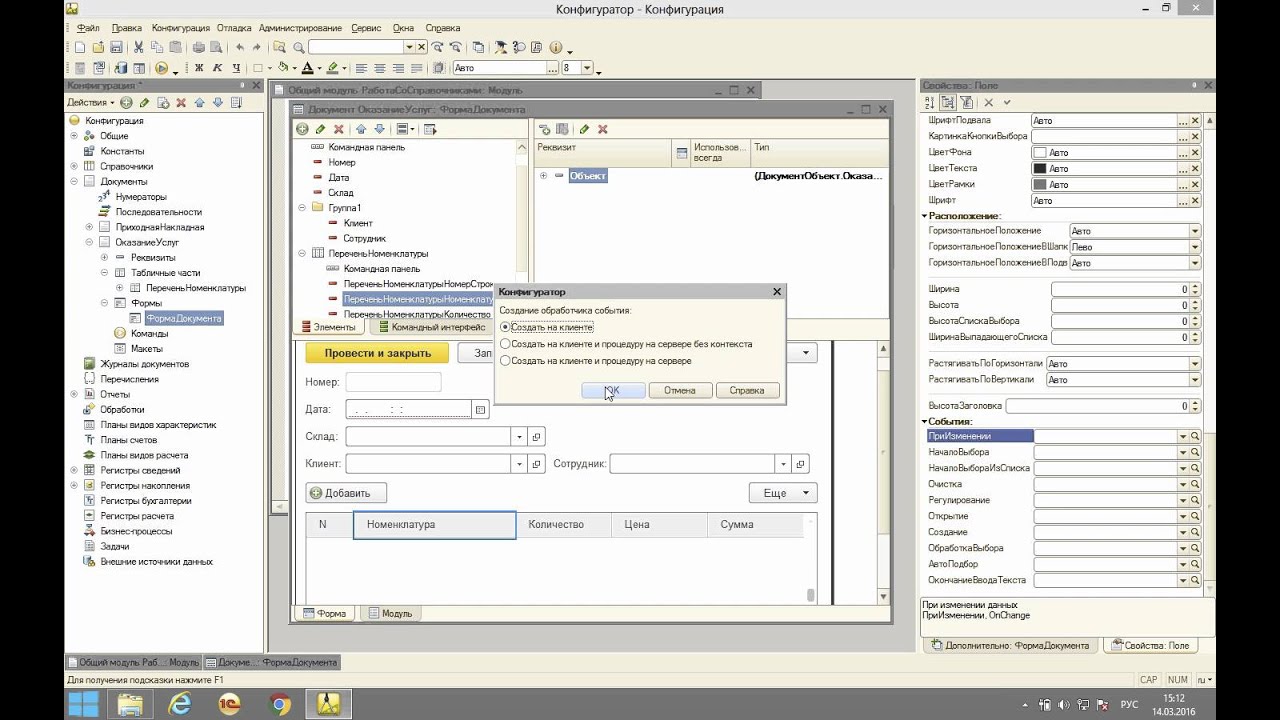Click the magnifier icon in the ПриИзменении row
The height and width of the screenshot is (720, 1280).
(1194, 436)
